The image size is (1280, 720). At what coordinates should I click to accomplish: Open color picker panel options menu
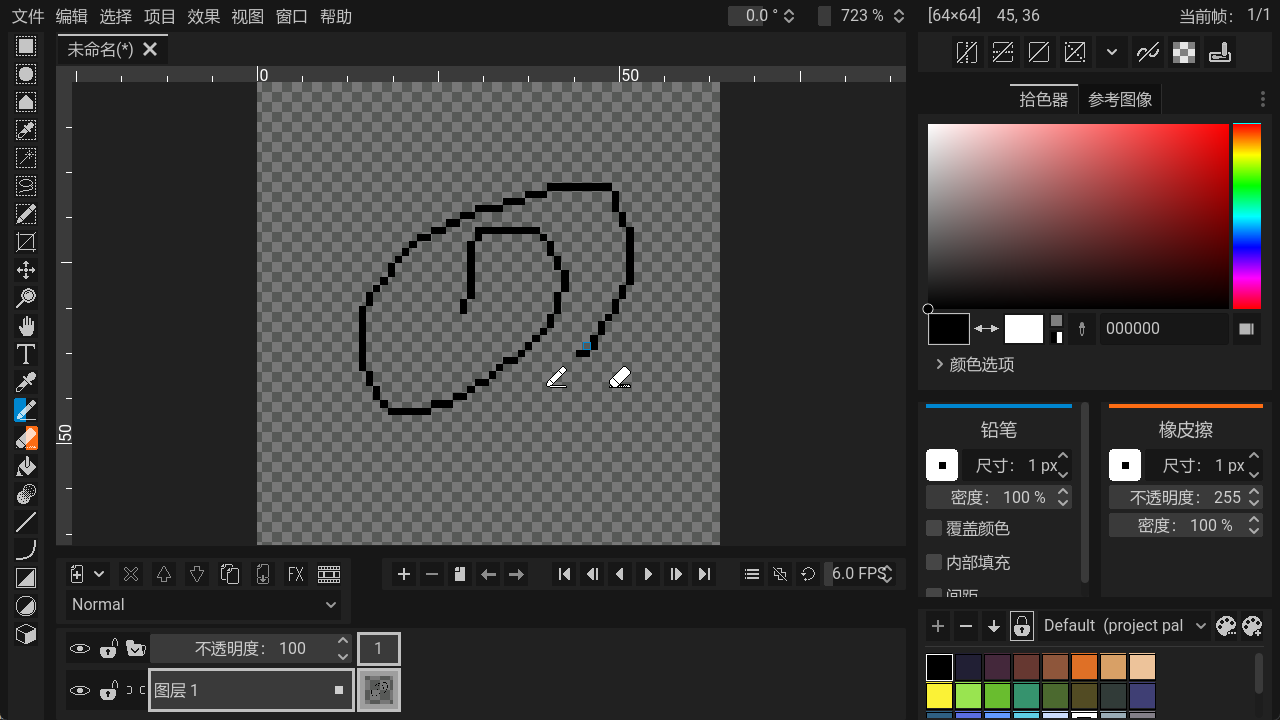coord(1262,99)
